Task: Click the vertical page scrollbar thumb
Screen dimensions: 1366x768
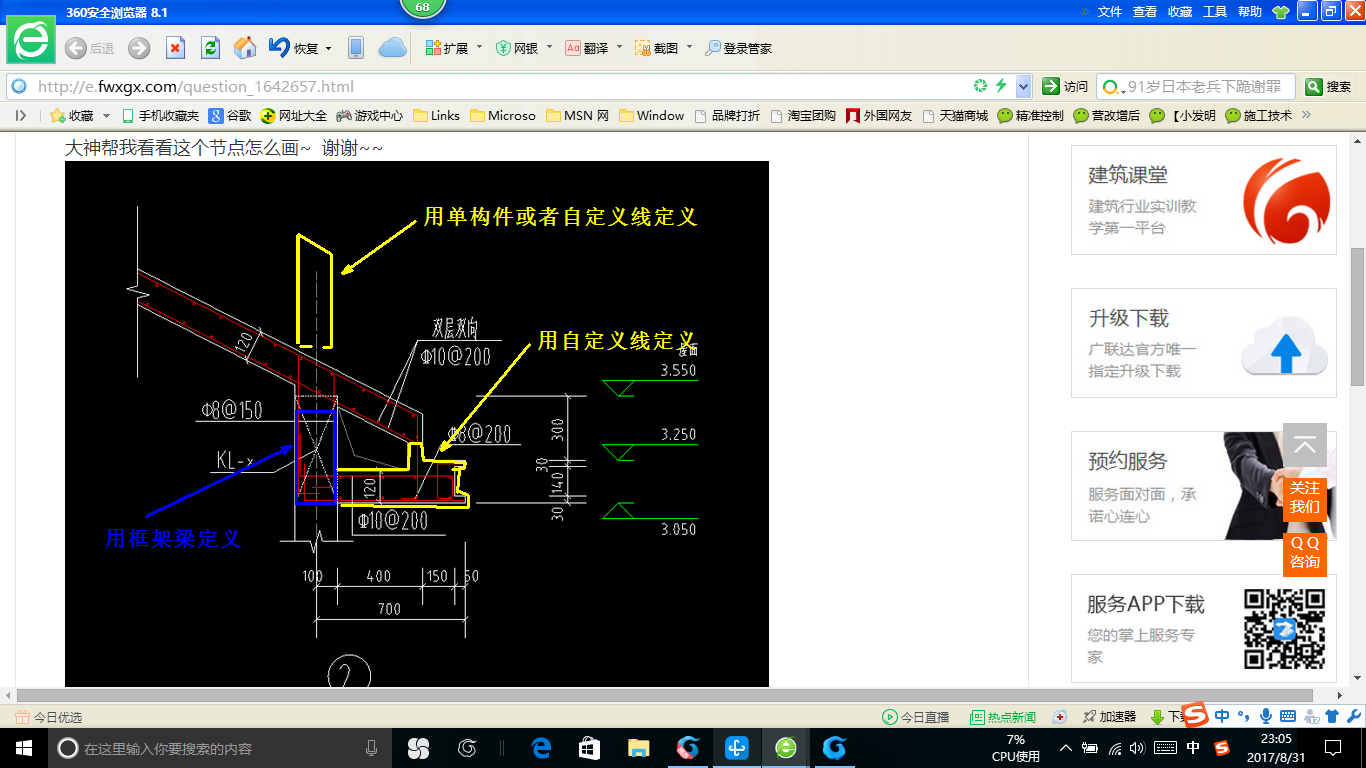Action: [1357, 317]
